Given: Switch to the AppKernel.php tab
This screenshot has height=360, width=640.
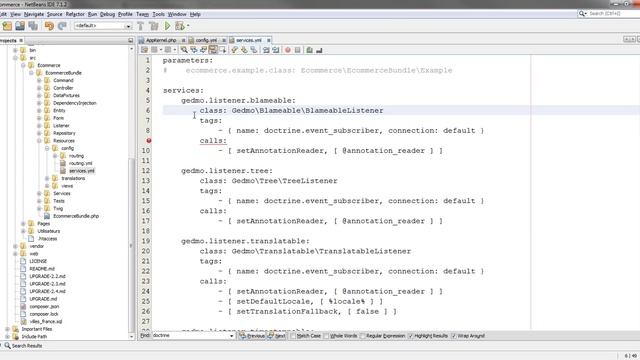Looking at the screenshot, I should tap(161, 40).
